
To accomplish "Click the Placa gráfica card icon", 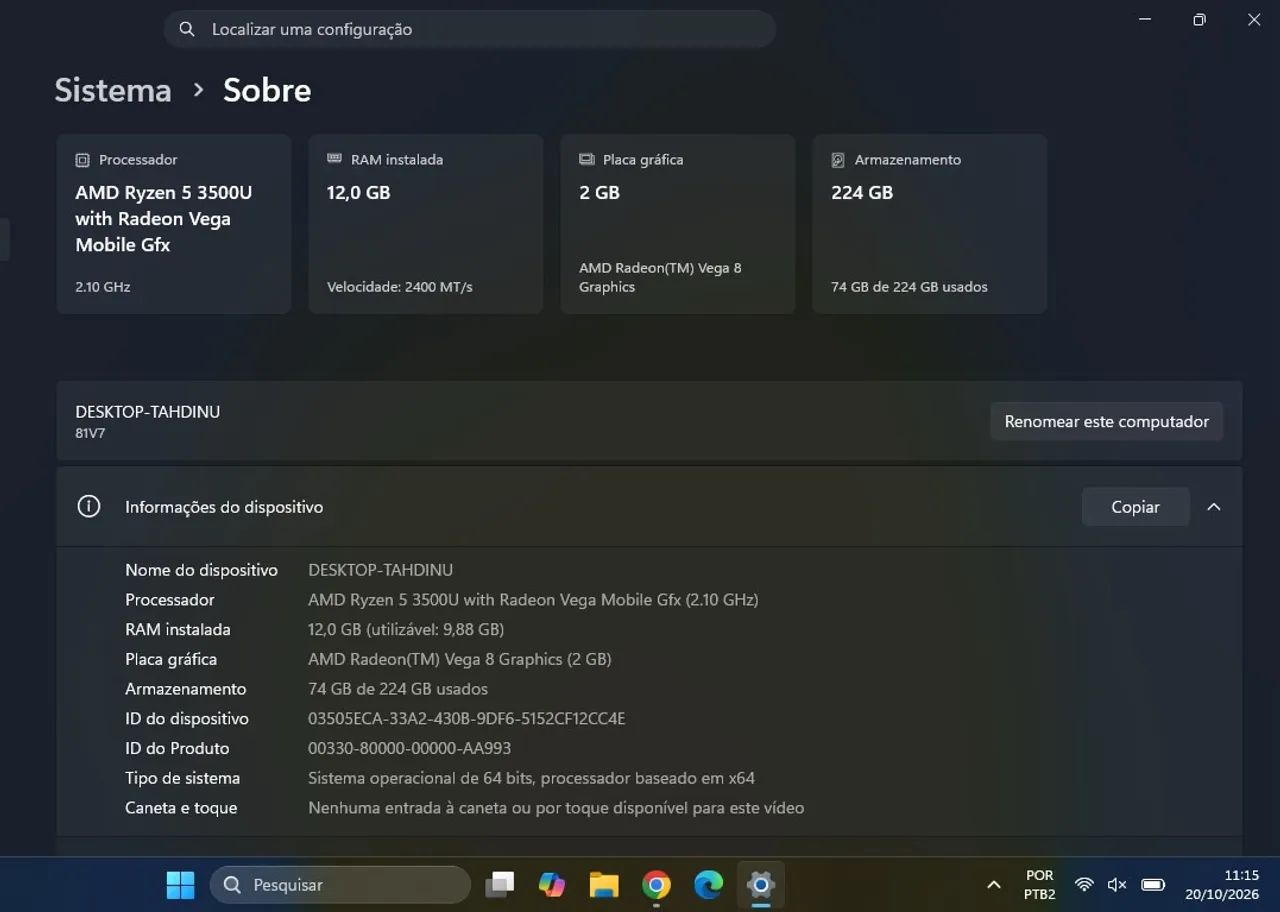I will (587, 160).
